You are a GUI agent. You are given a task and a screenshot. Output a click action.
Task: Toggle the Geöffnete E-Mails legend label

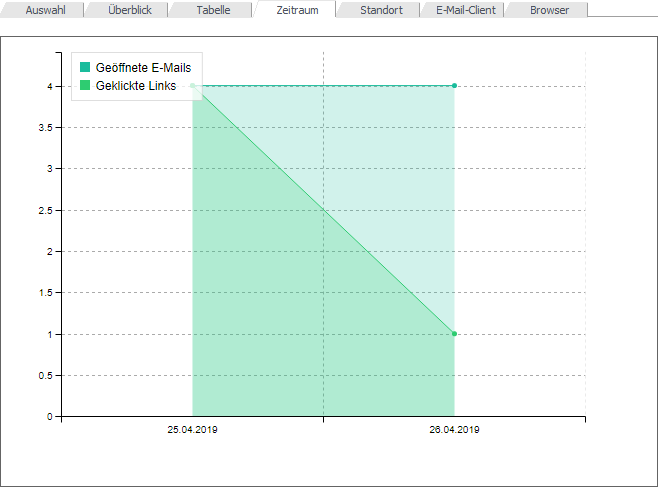[143, 68]
